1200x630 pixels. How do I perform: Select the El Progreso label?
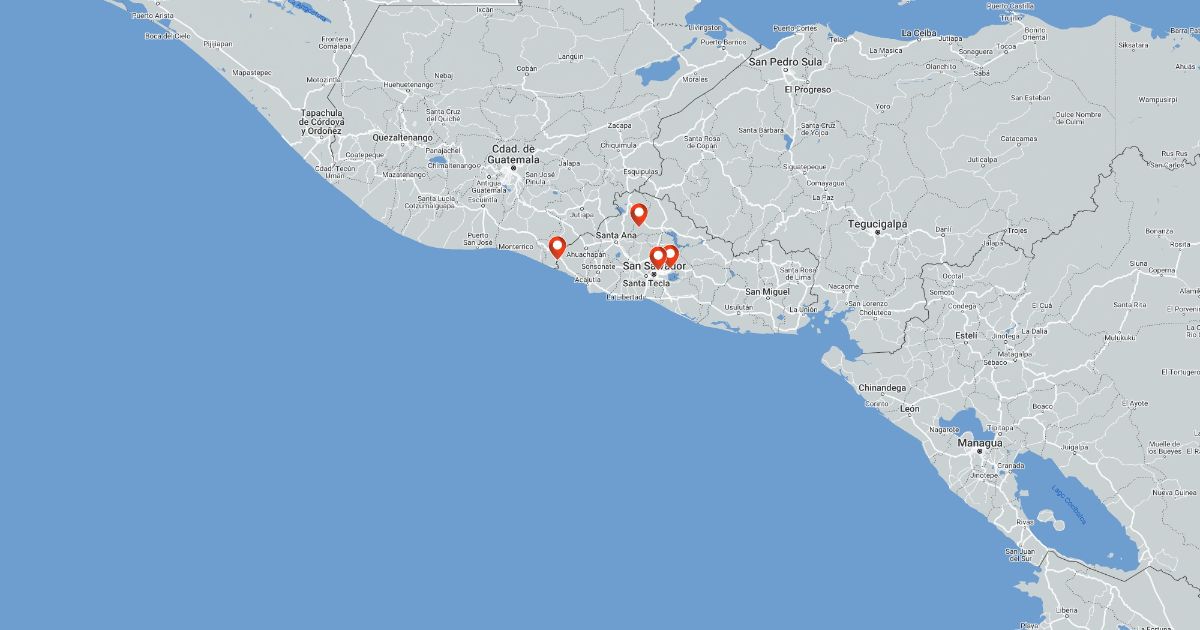[807, 89]
